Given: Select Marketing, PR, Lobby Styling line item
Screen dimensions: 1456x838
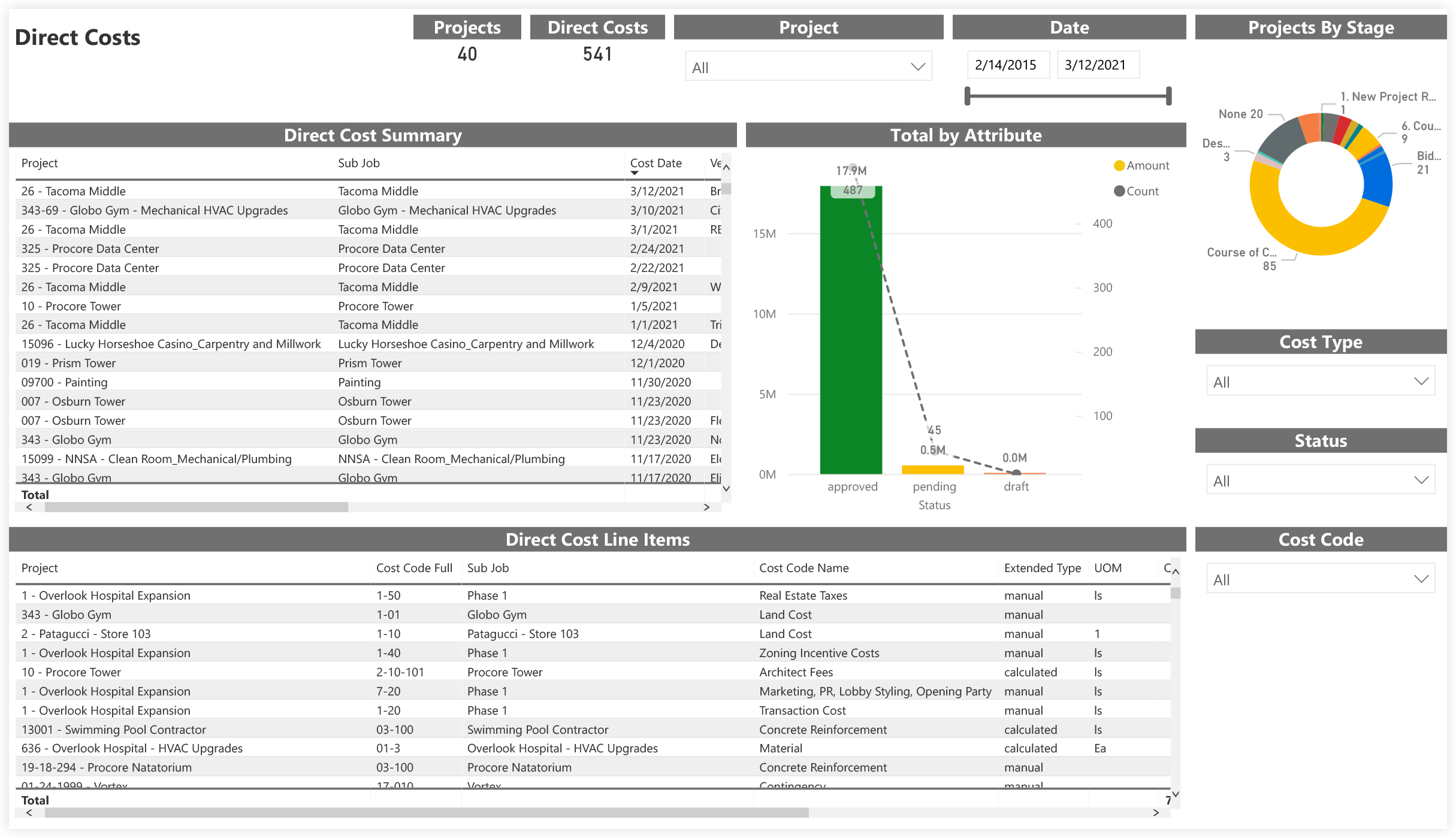Looking at the screenshot, I should [x=593, y=691].
